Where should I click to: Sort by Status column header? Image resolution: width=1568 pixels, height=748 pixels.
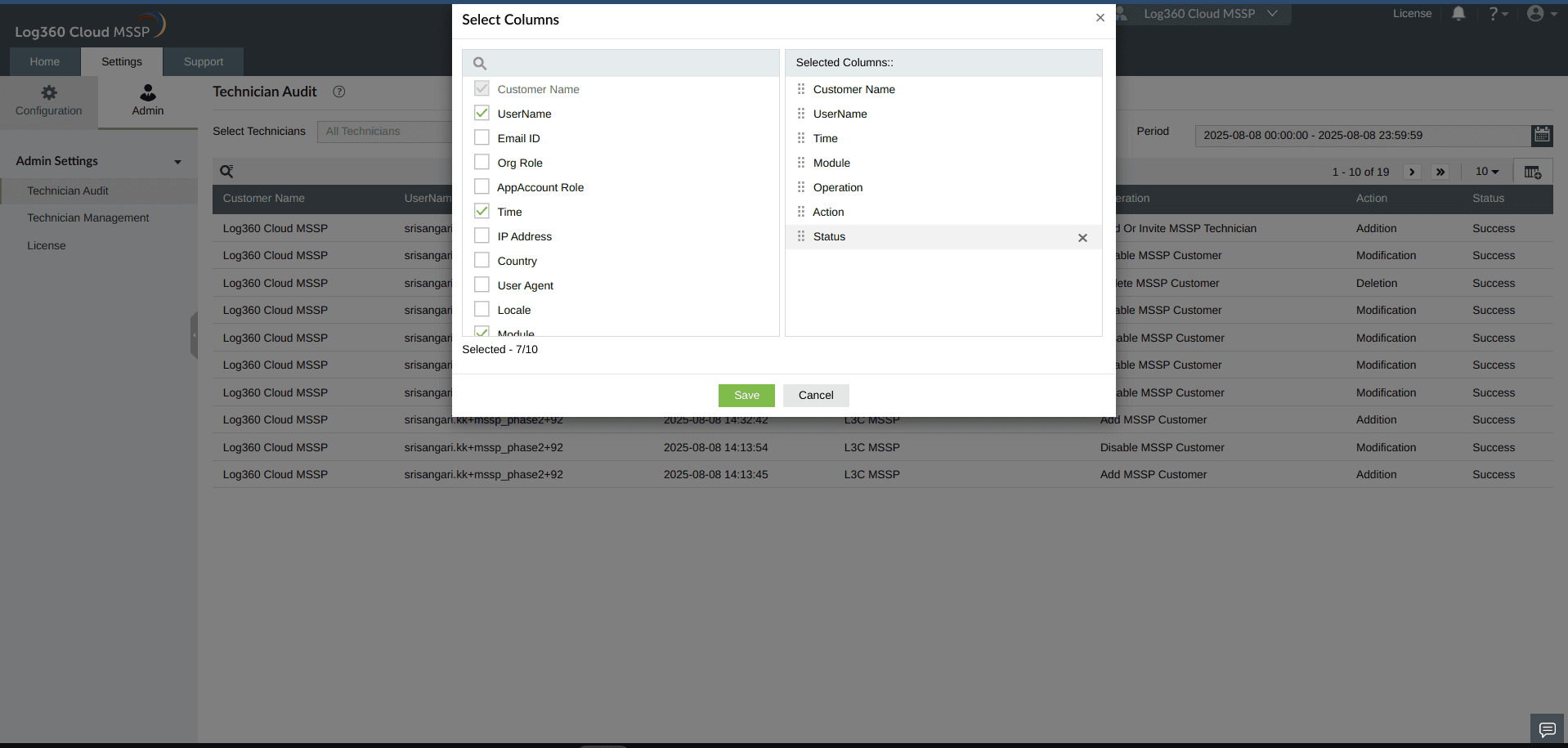point(1489,198)
